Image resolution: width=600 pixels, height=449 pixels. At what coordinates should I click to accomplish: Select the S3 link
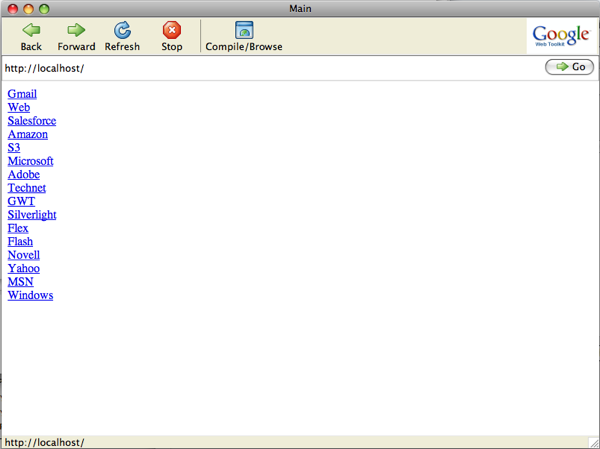[14, 147]
